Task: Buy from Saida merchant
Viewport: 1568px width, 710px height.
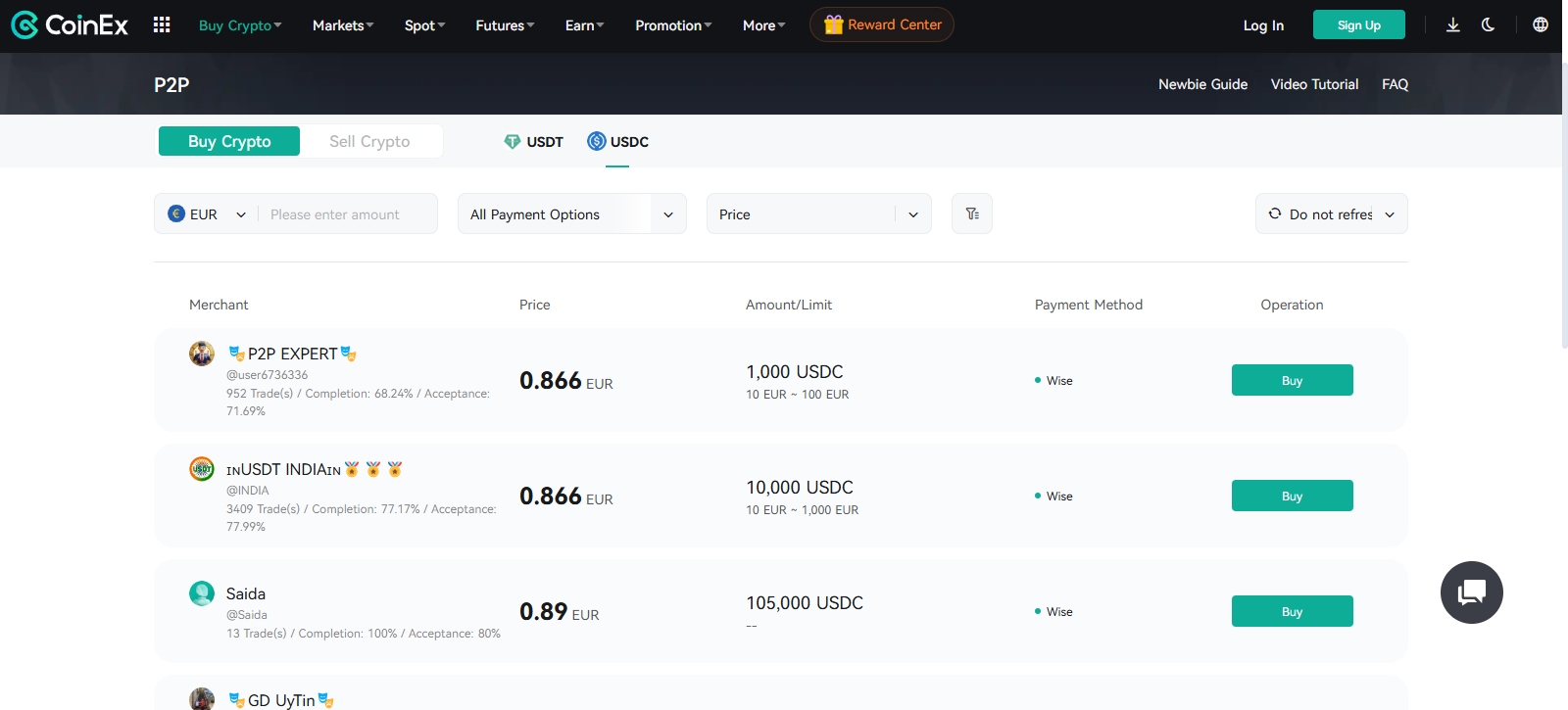Action: click(1293, 611)
